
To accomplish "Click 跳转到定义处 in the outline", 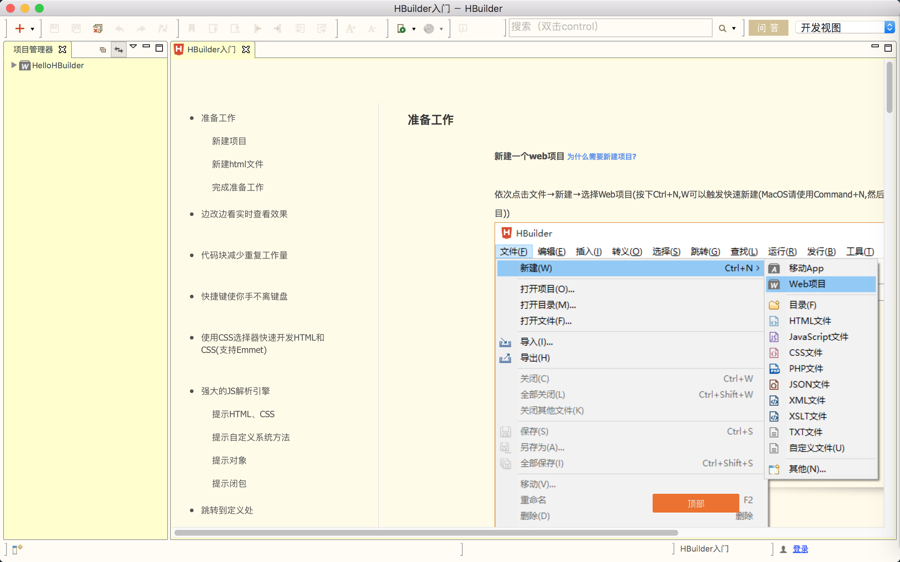I will (x=227, y=510).
